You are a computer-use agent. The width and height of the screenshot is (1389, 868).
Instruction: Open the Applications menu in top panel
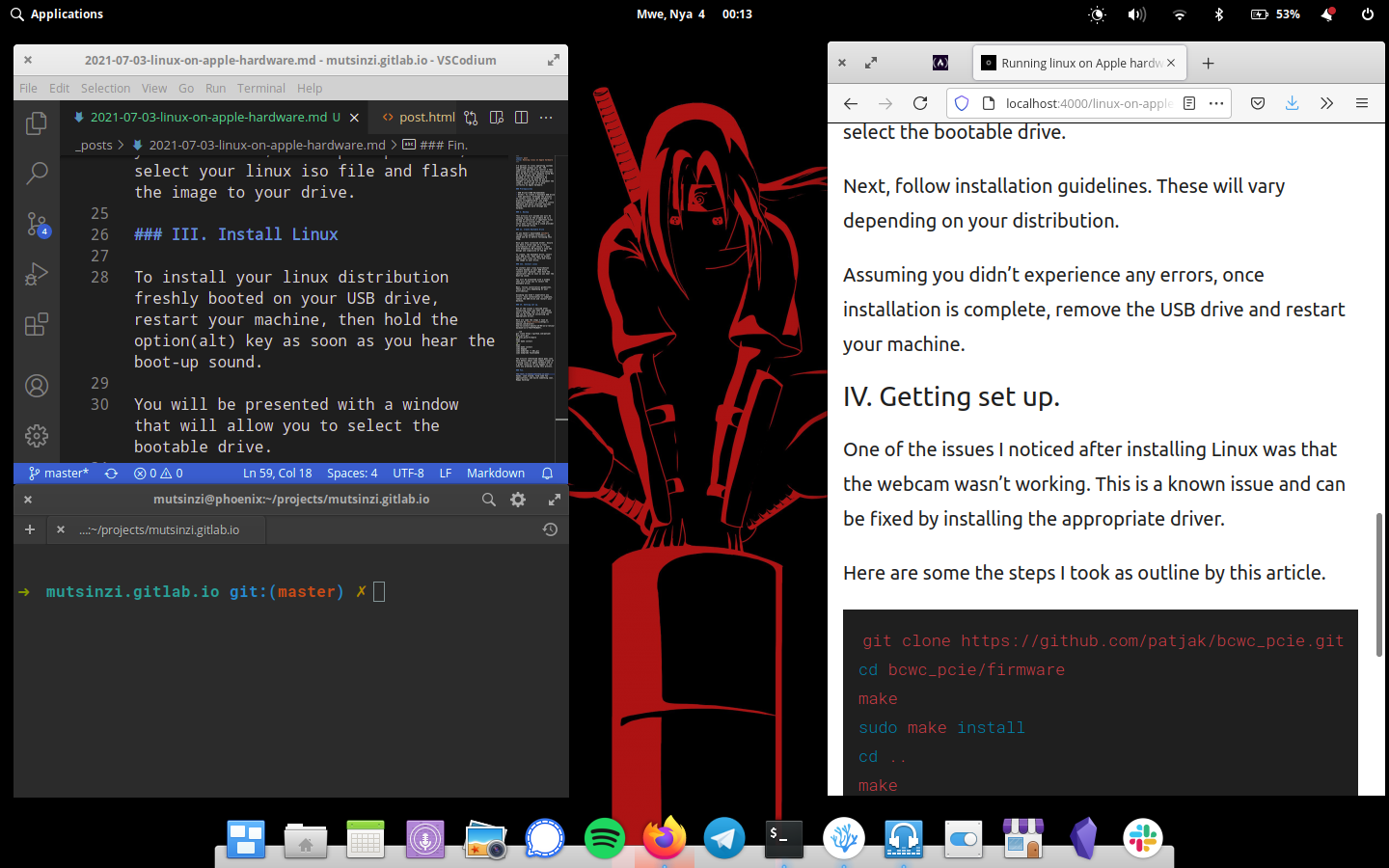[57, 14]
